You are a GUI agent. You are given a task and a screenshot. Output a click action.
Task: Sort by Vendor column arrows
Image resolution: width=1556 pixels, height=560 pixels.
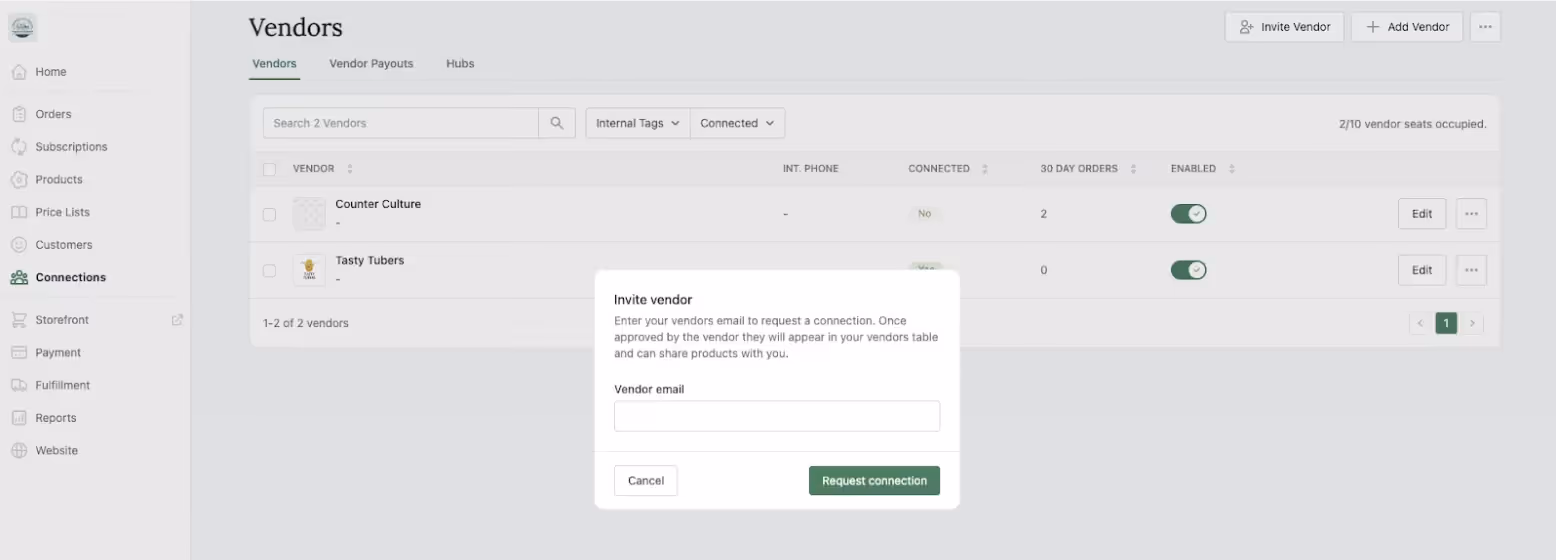349,169
